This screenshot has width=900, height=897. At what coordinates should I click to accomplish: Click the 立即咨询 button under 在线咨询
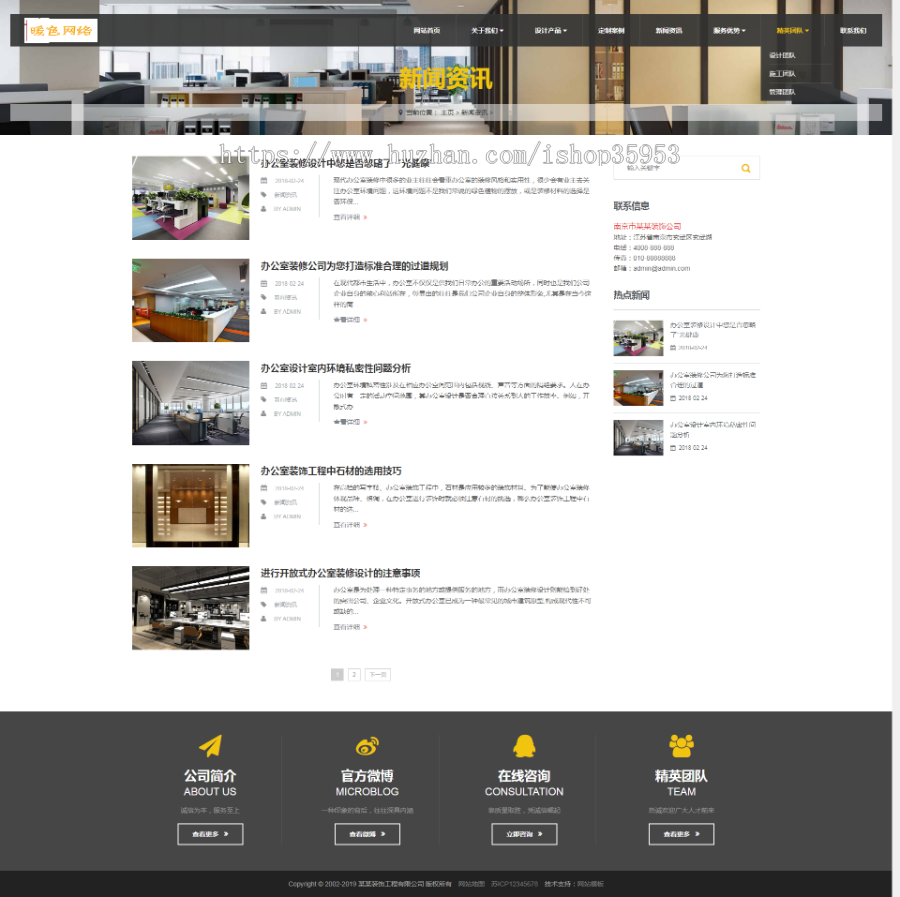pos(524,833)
